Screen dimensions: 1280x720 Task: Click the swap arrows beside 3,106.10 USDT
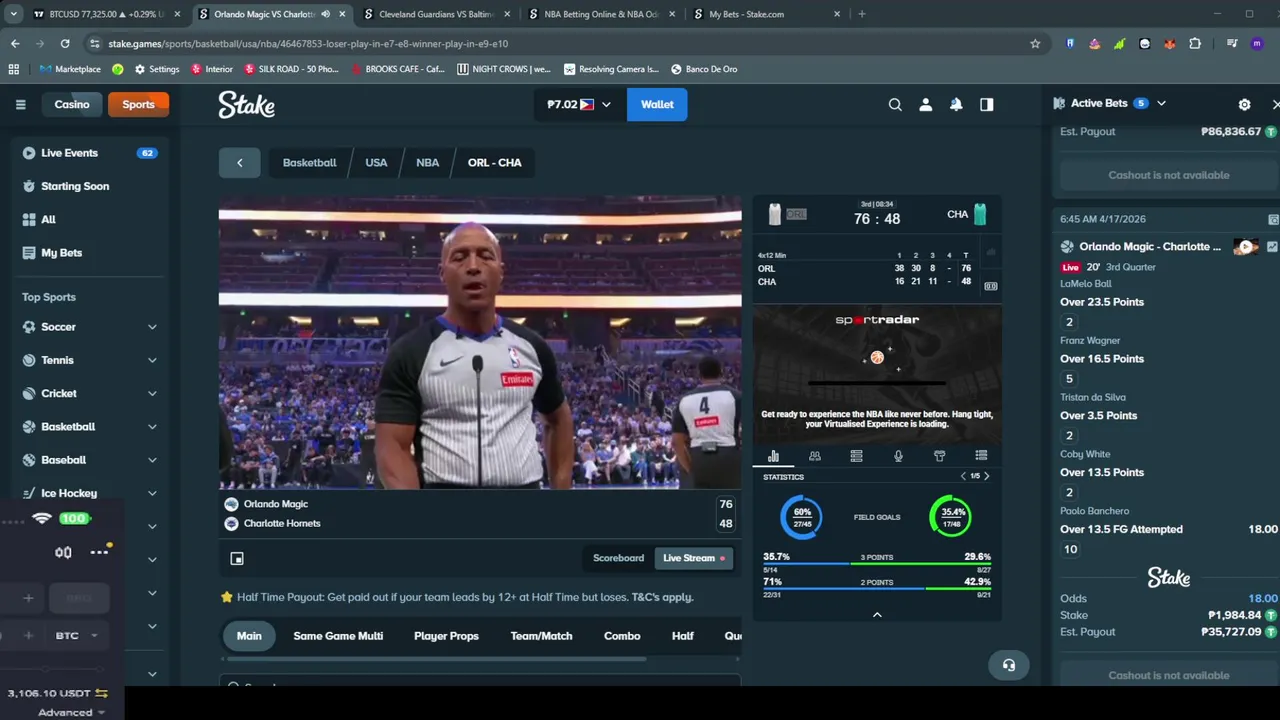(x=101, y=693)
